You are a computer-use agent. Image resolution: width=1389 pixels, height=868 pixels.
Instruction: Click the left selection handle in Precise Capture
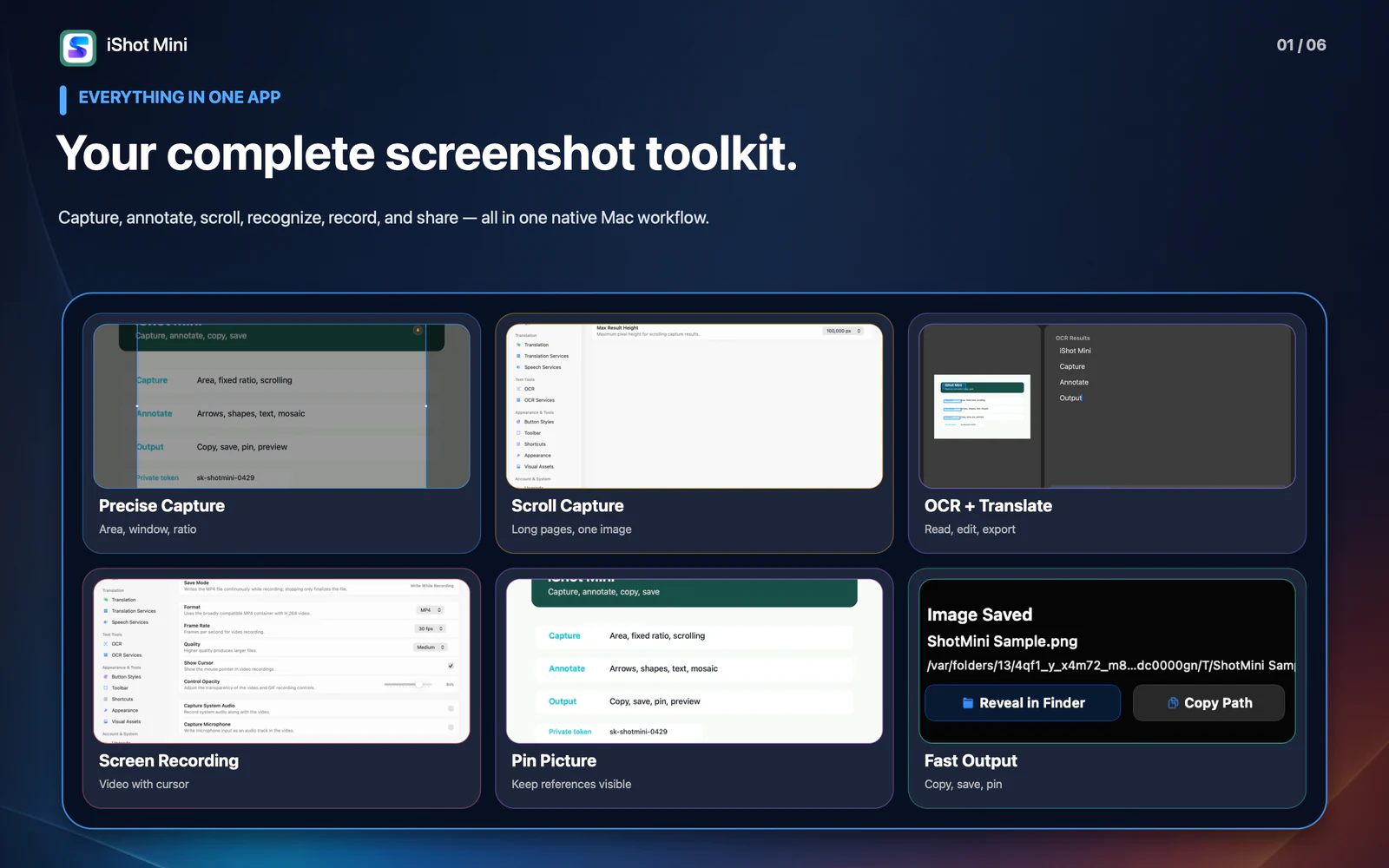(137, 406)
